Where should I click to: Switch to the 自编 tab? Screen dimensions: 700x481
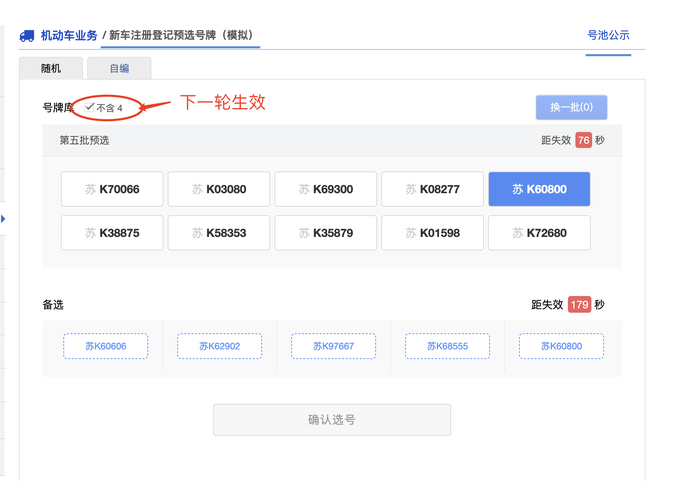pyautogui.click(x=119, y=68)
